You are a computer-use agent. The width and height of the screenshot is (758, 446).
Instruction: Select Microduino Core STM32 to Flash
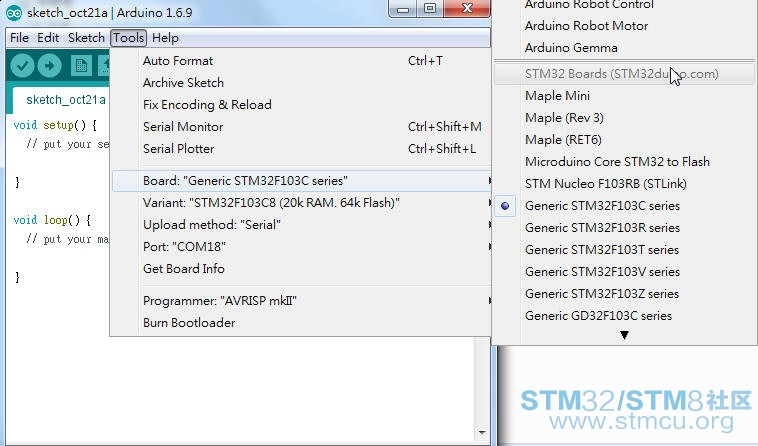pos(625,162)
